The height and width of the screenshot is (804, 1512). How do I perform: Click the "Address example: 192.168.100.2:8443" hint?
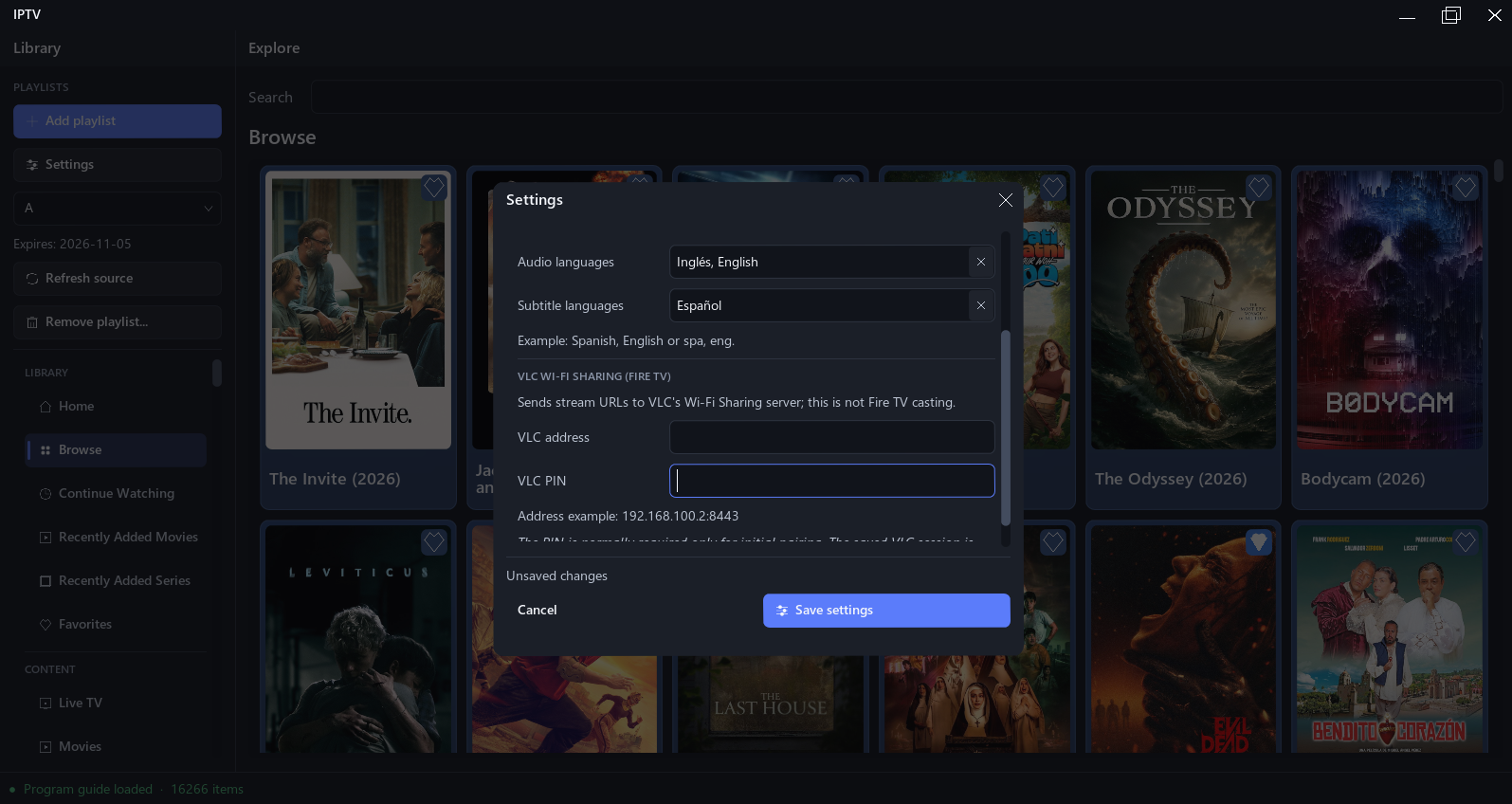click(x=628, y=516)
